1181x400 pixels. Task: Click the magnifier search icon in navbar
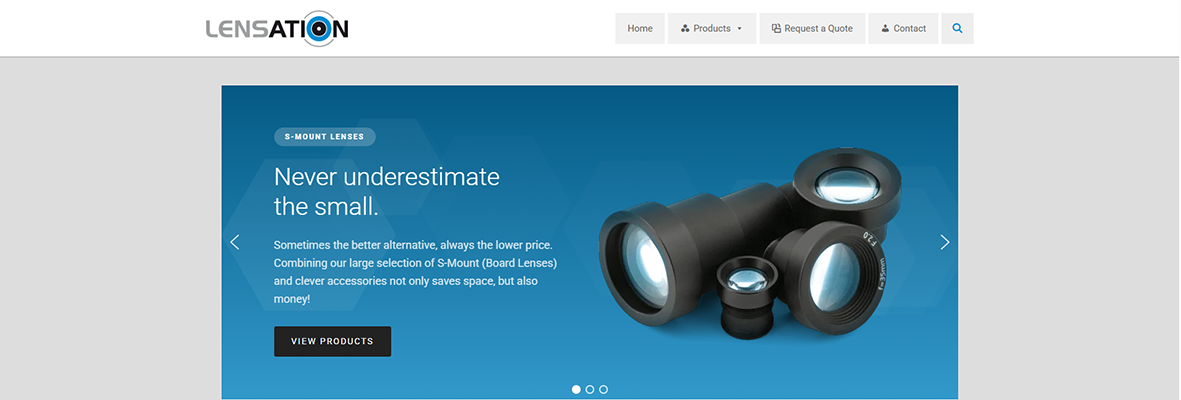957,29
